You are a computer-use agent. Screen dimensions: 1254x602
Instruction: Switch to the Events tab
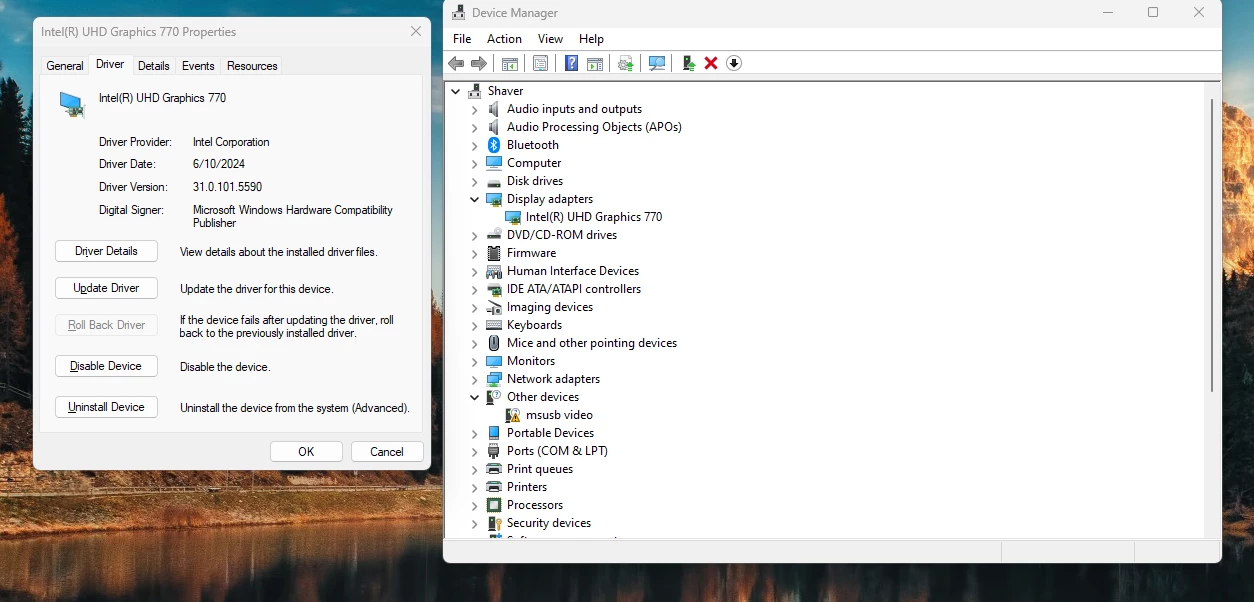click(198, 66)
